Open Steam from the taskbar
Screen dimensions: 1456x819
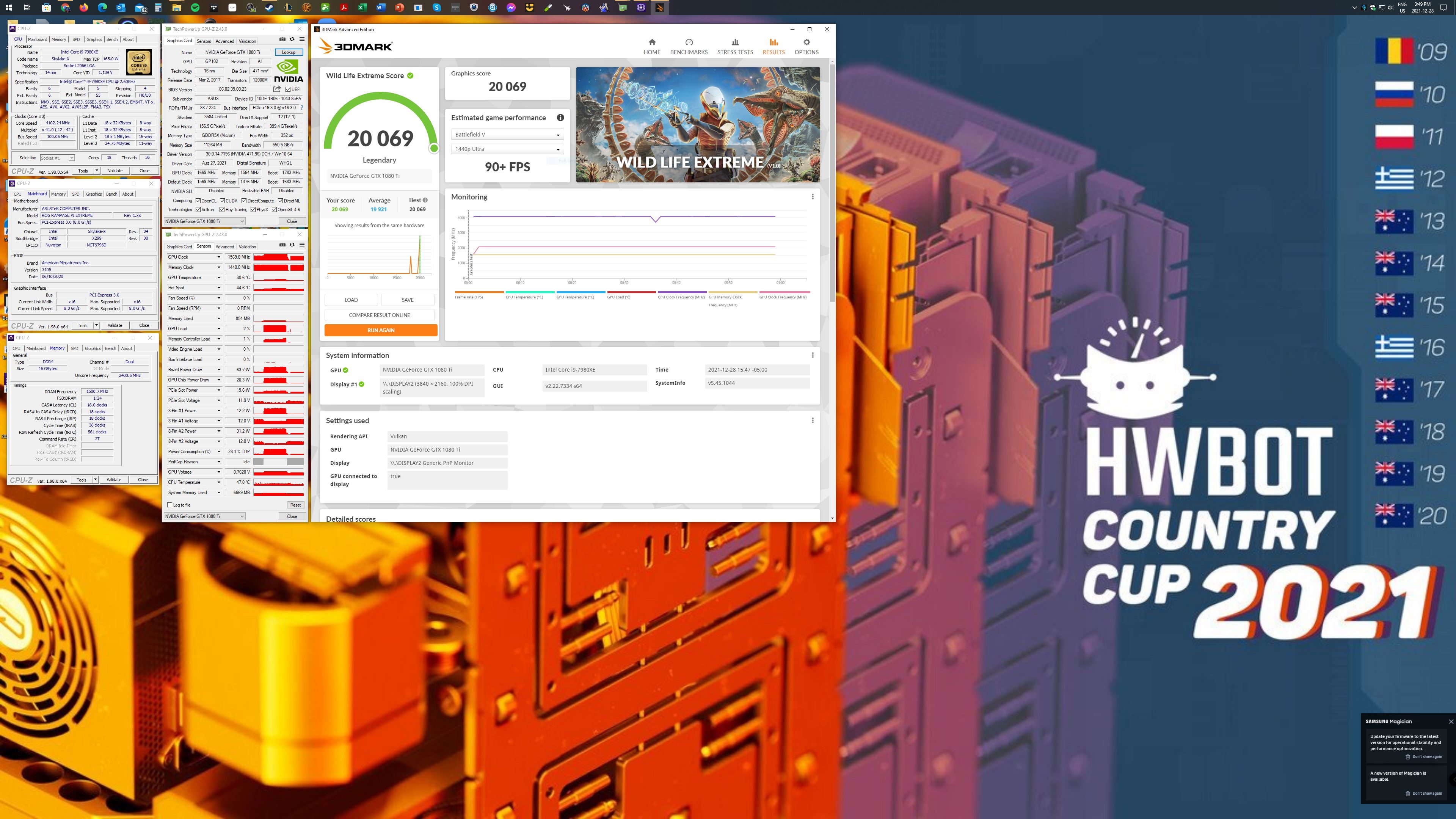click(x=269, y=7)
